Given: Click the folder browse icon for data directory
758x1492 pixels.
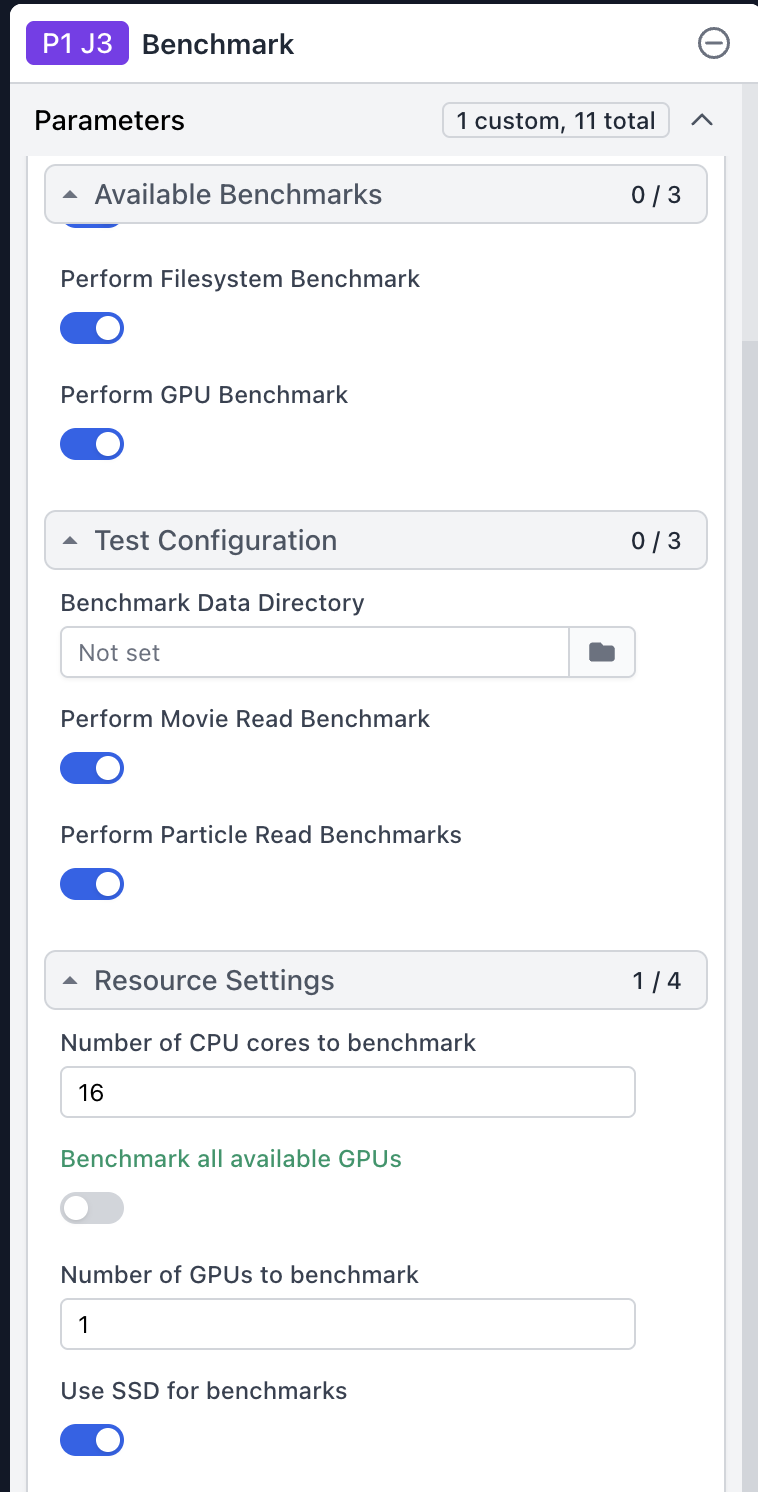Looking at the screenshot, I should coord(602,653).
